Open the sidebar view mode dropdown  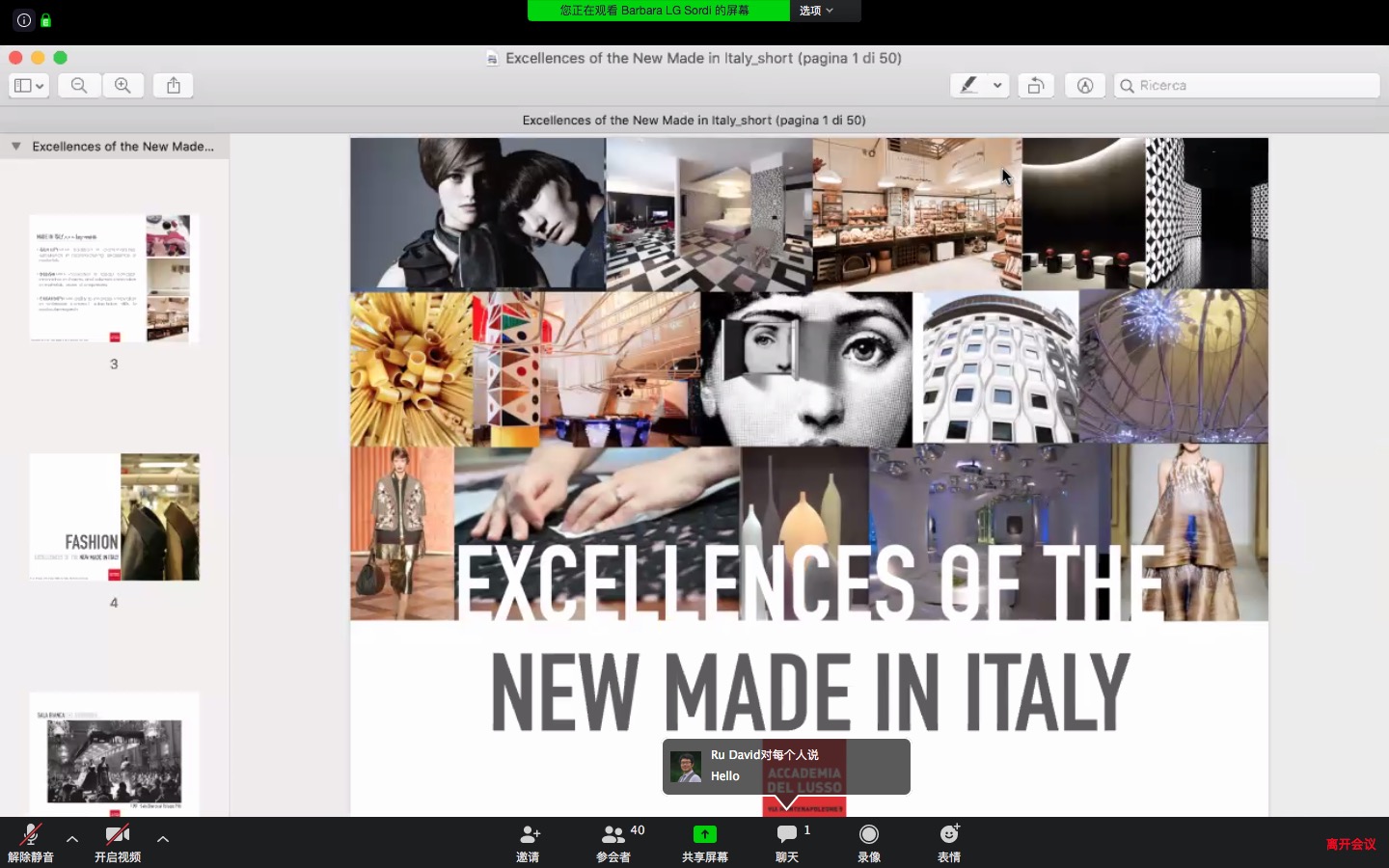pyautogui.click(x=29, y=86)
